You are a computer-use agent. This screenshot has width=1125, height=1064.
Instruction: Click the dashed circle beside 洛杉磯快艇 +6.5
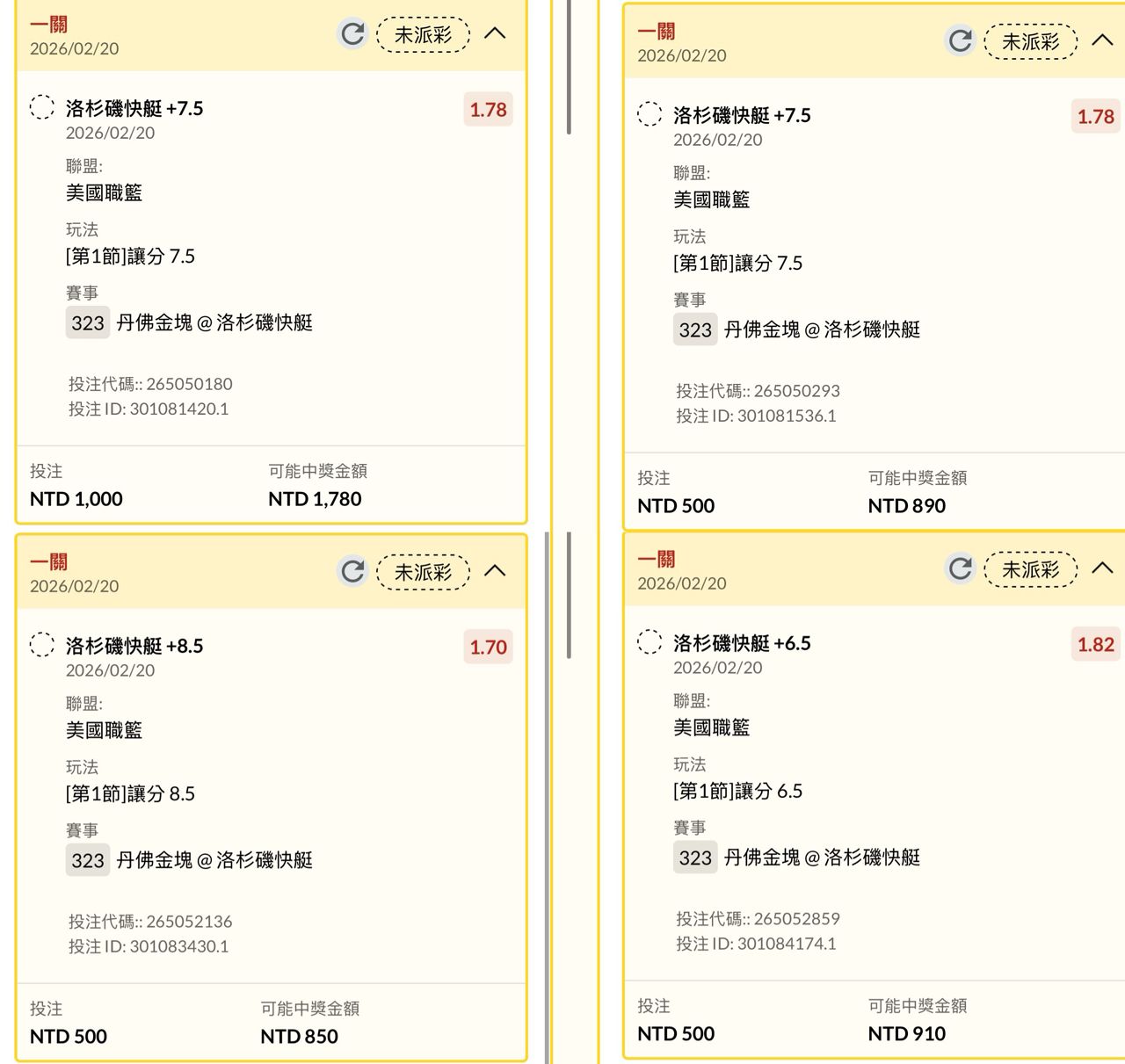(x=650, y=642)
